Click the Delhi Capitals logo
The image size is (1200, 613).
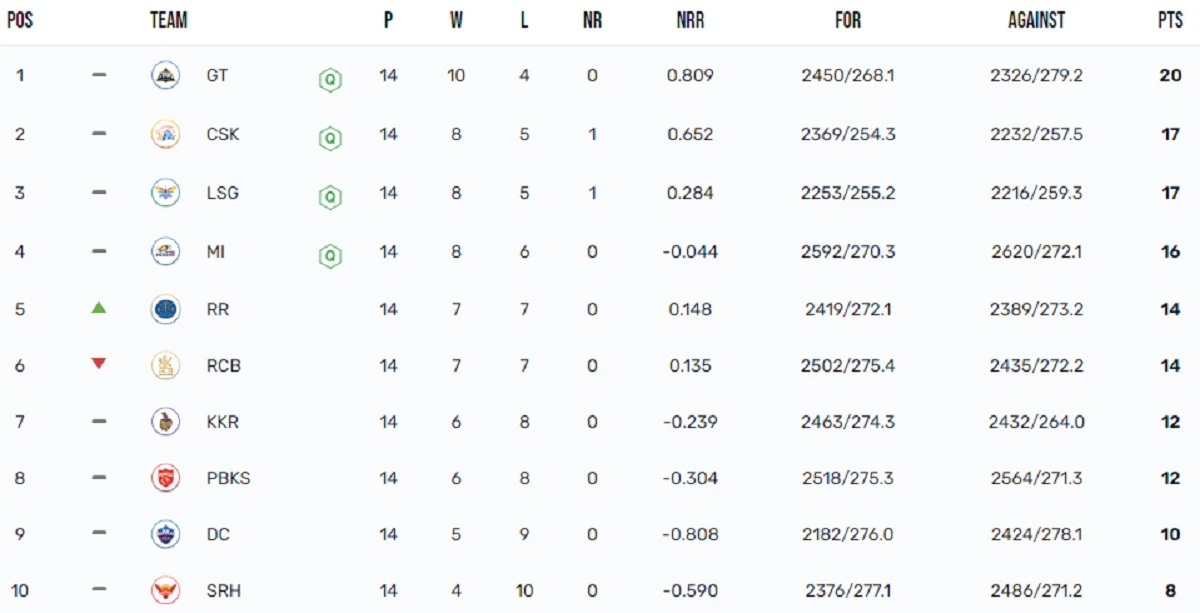pyautogui.click(x=165, y=534)
